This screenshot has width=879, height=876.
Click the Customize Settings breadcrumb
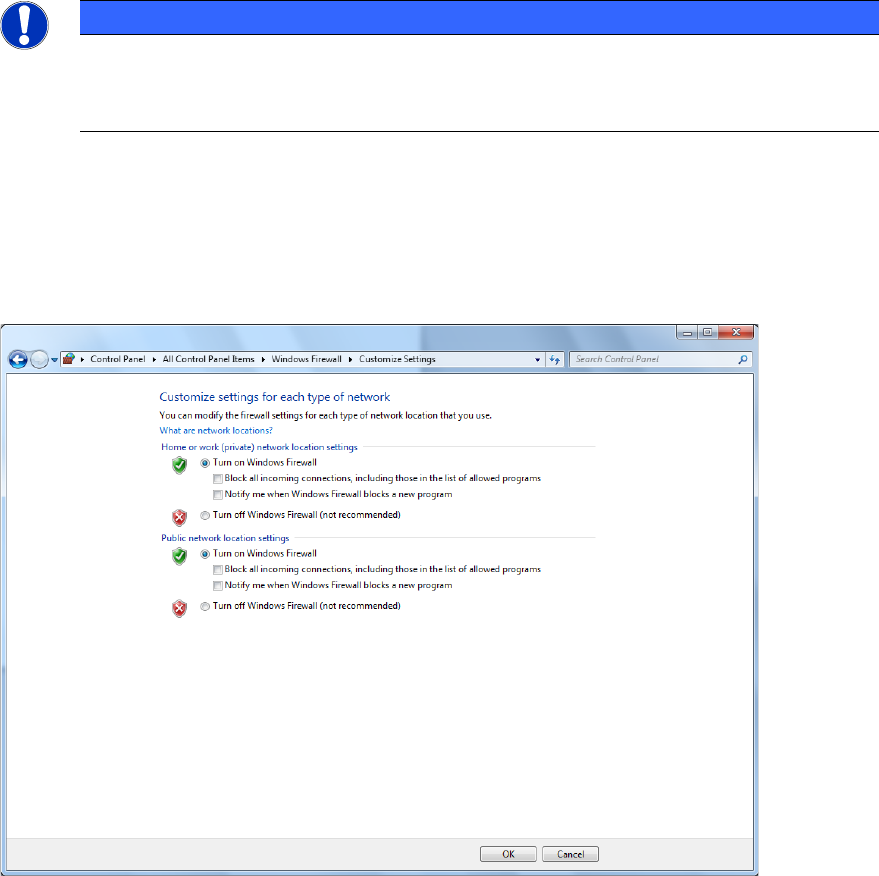tap(397, 359)
